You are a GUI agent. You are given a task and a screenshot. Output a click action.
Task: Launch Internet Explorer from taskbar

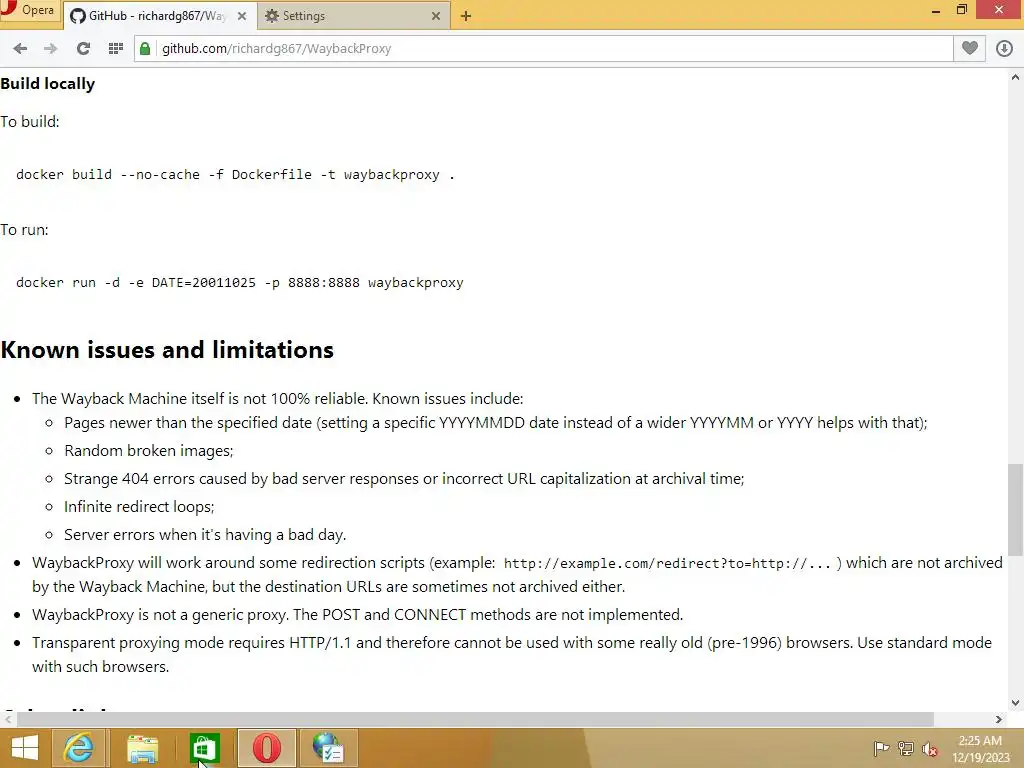79,748
